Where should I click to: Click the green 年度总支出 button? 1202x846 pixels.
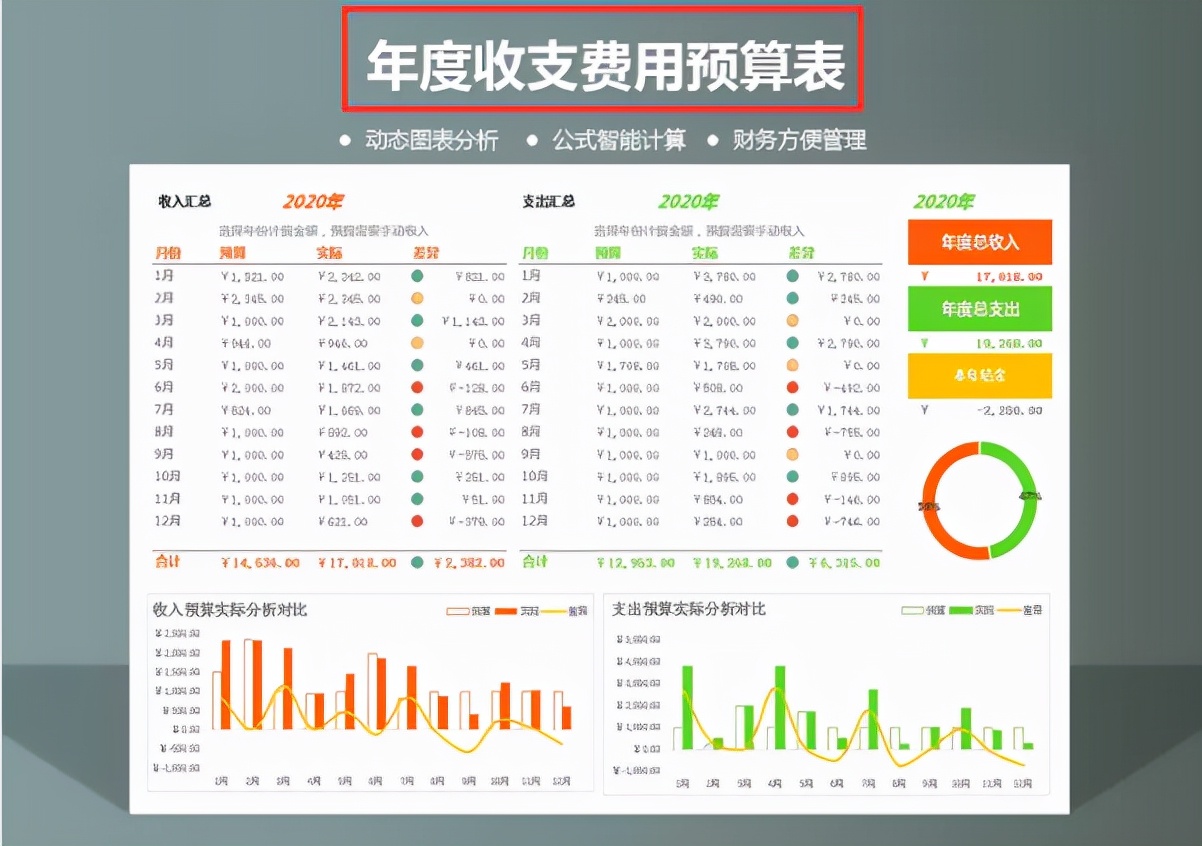coord(978,309)
